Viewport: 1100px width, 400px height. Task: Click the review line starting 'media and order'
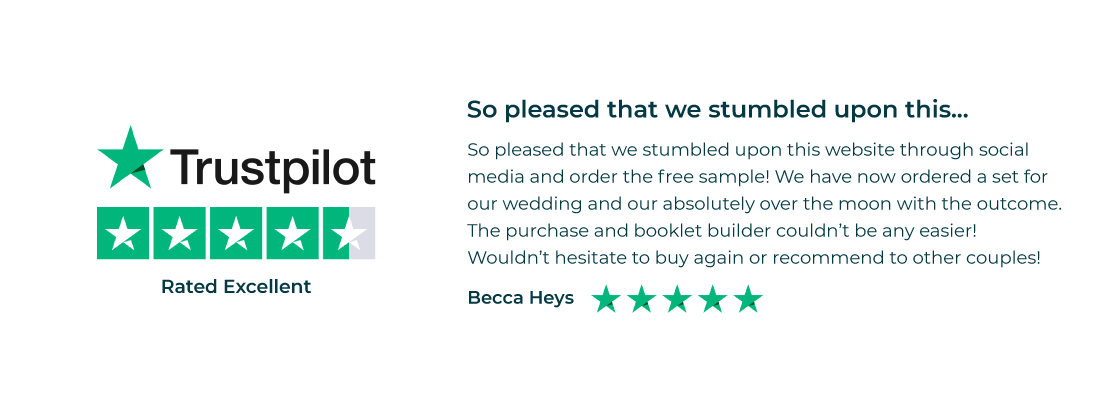click(763, 177)
